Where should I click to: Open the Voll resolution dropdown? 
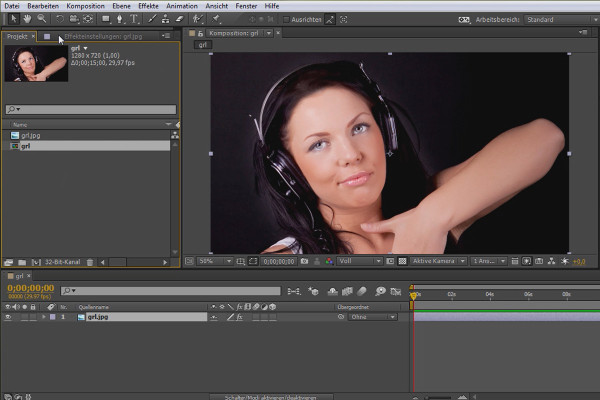point(360,261)
